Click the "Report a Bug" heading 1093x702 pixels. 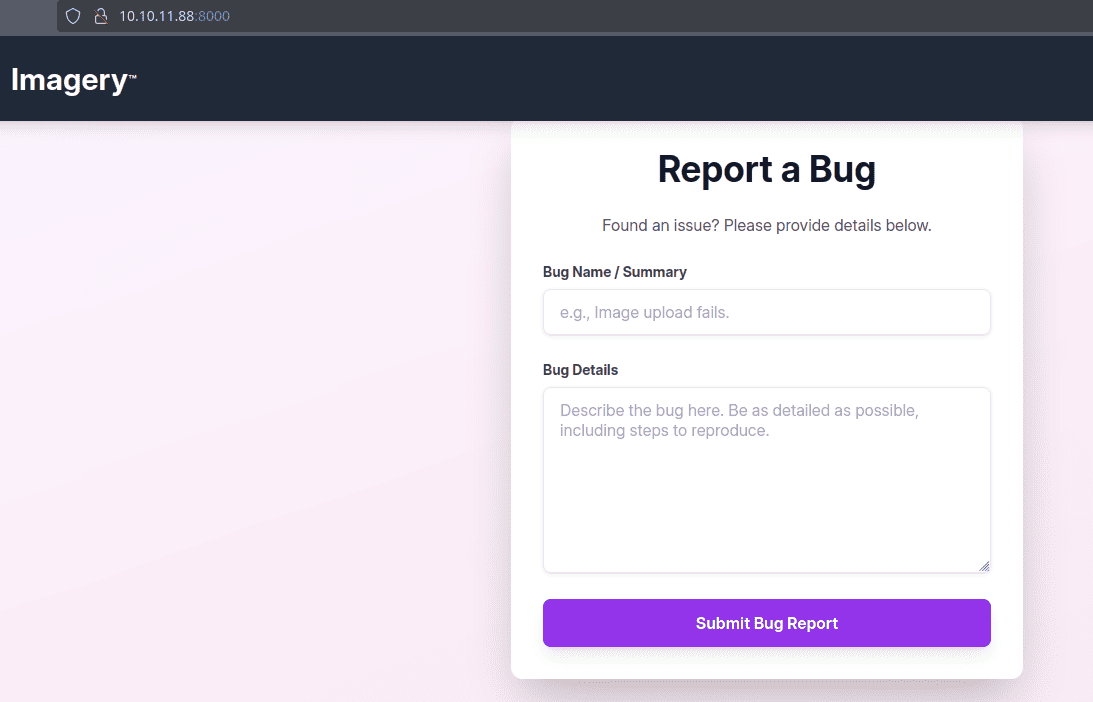pos(766,170)
